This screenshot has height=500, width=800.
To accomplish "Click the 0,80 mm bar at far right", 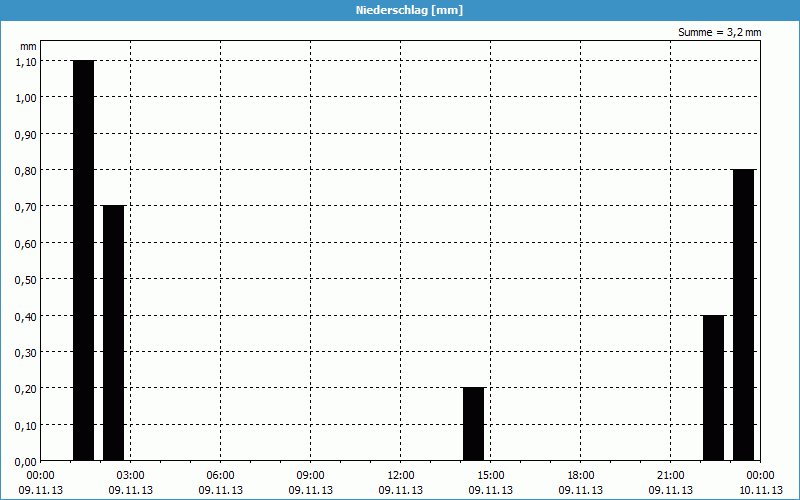I will [x=743, y=314].
